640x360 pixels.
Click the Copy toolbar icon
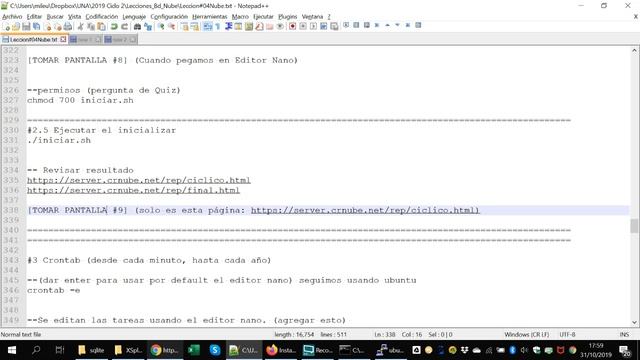tap(91, 27)
